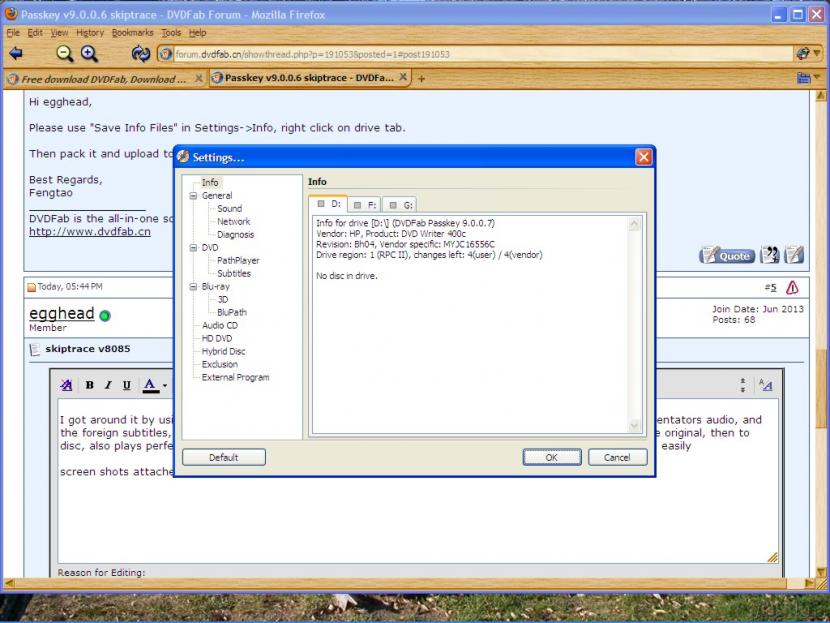This screenshot has width=830, height=623.
Task: Switch to the F: drive tab
Action: pos(365,205)
